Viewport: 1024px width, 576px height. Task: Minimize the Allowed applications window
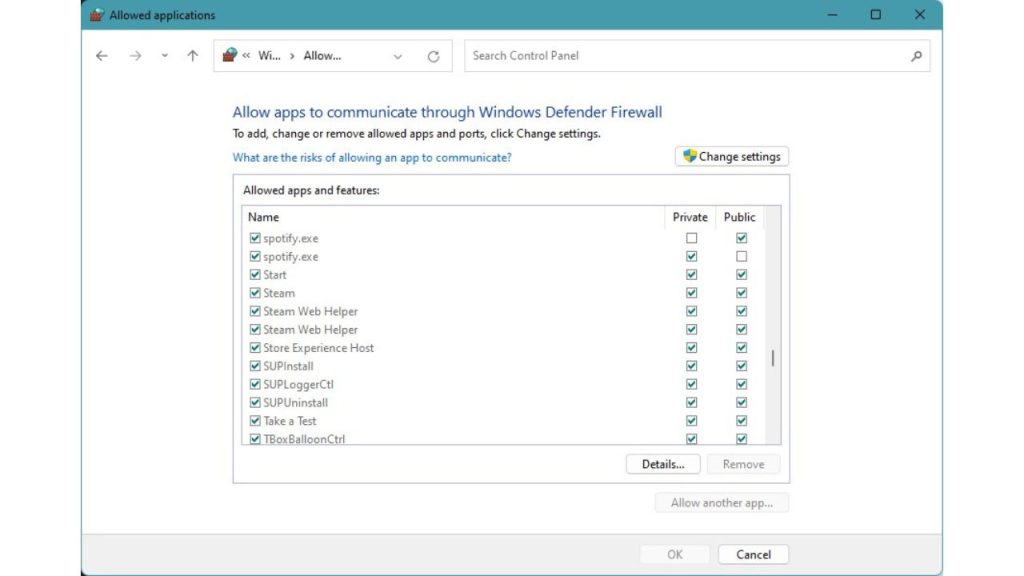[833, 15]
